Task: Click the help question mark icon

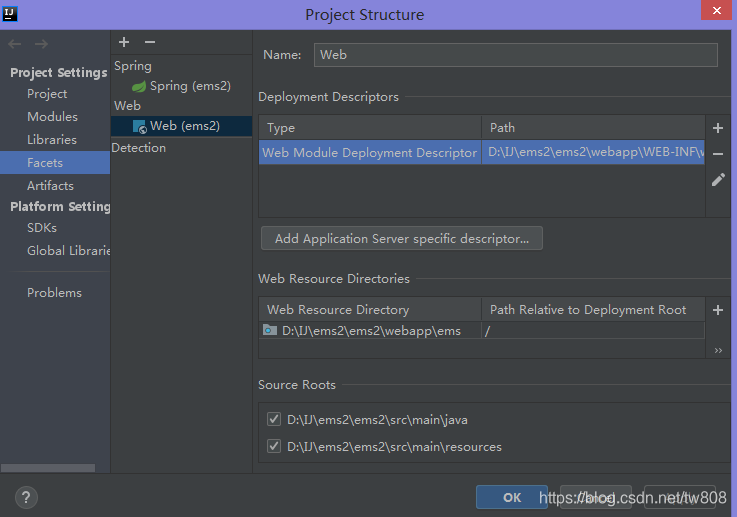Action: click(x=26, y=497)
